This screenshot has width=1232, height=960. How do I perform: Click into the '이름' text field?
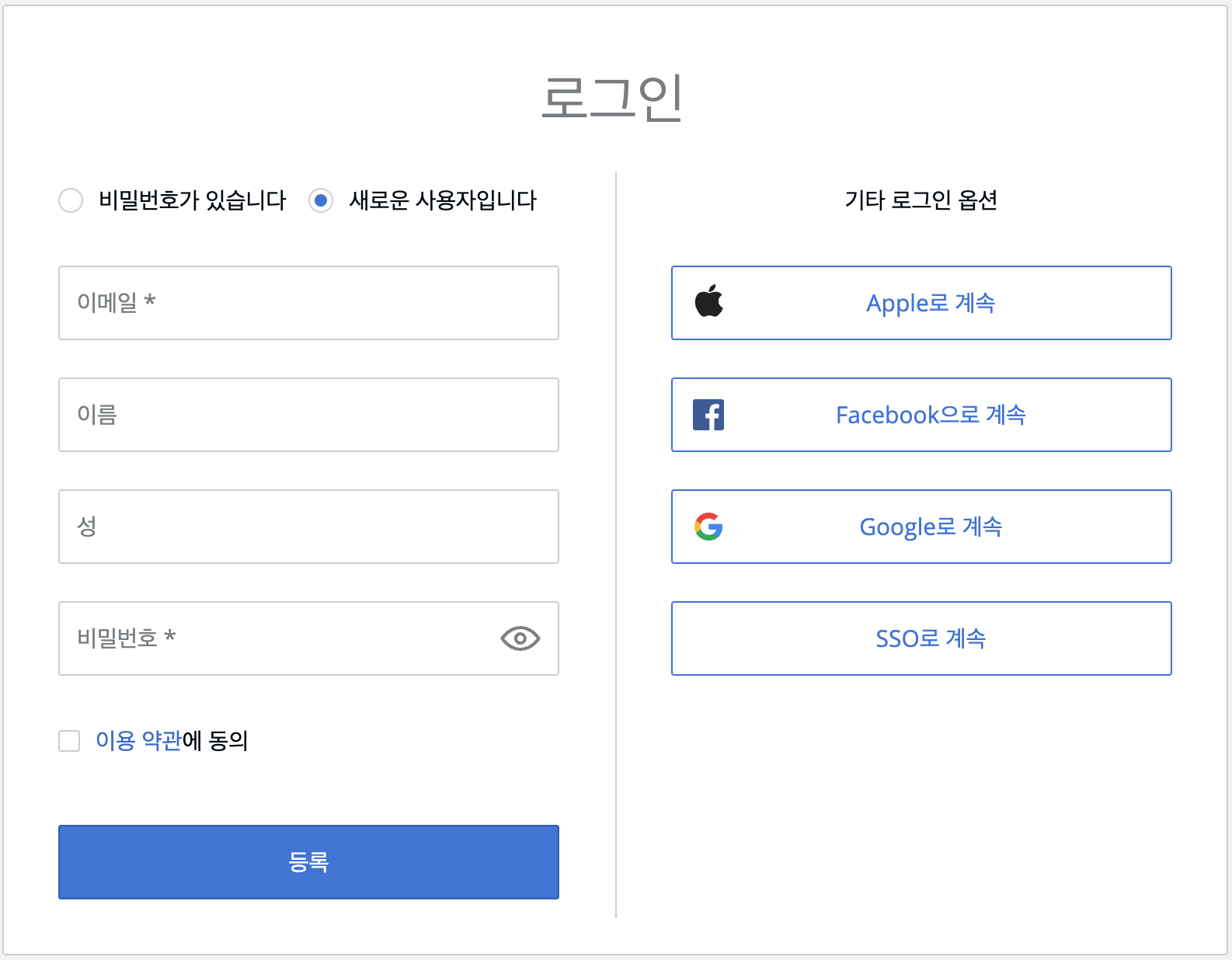tap(308, 415)
